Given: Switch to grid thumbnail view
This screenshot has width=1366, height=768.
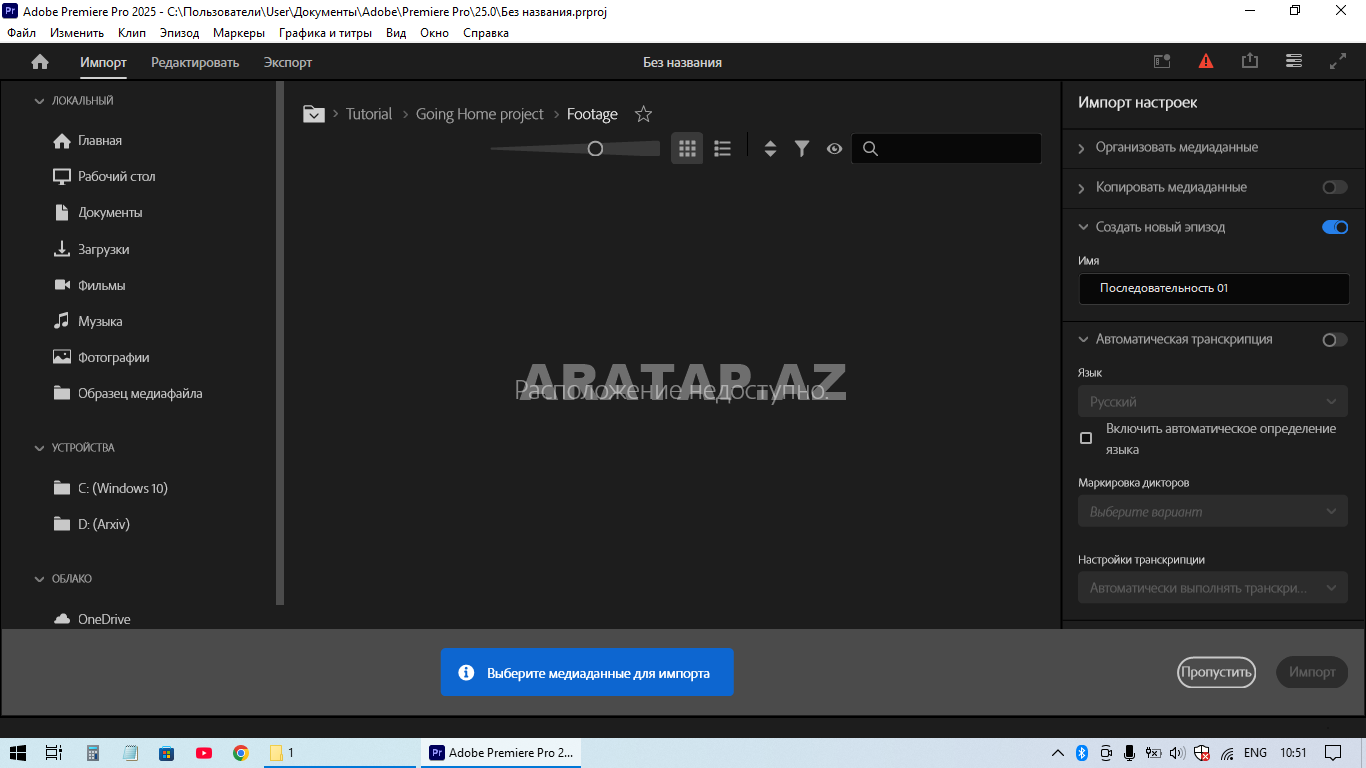Looking at the screenshot, I should 687,148.
